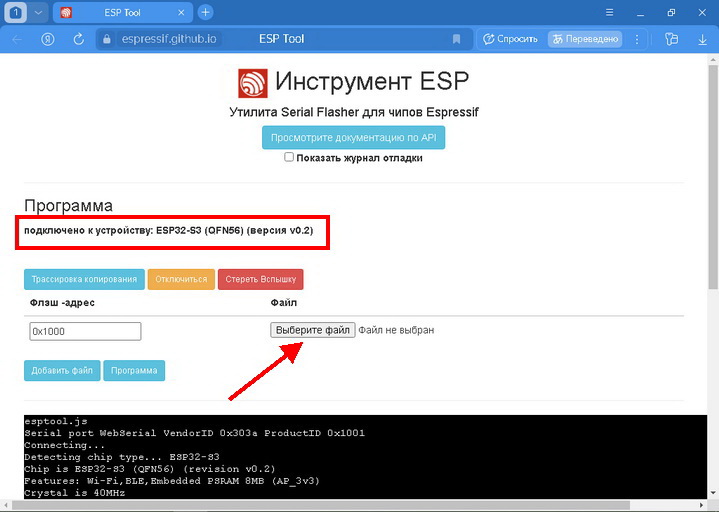Click the scroll-up arrow of vertical scrollbar

click(713, 59)
